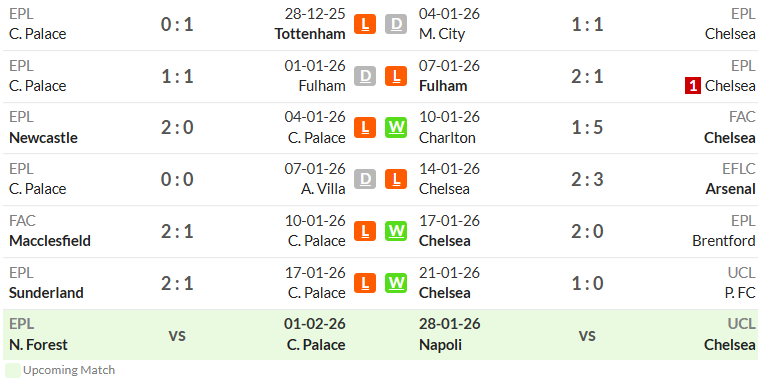Open the 2:3 Chelsea vs Arsenal score

pyautogui.click(x=587, y=179)
